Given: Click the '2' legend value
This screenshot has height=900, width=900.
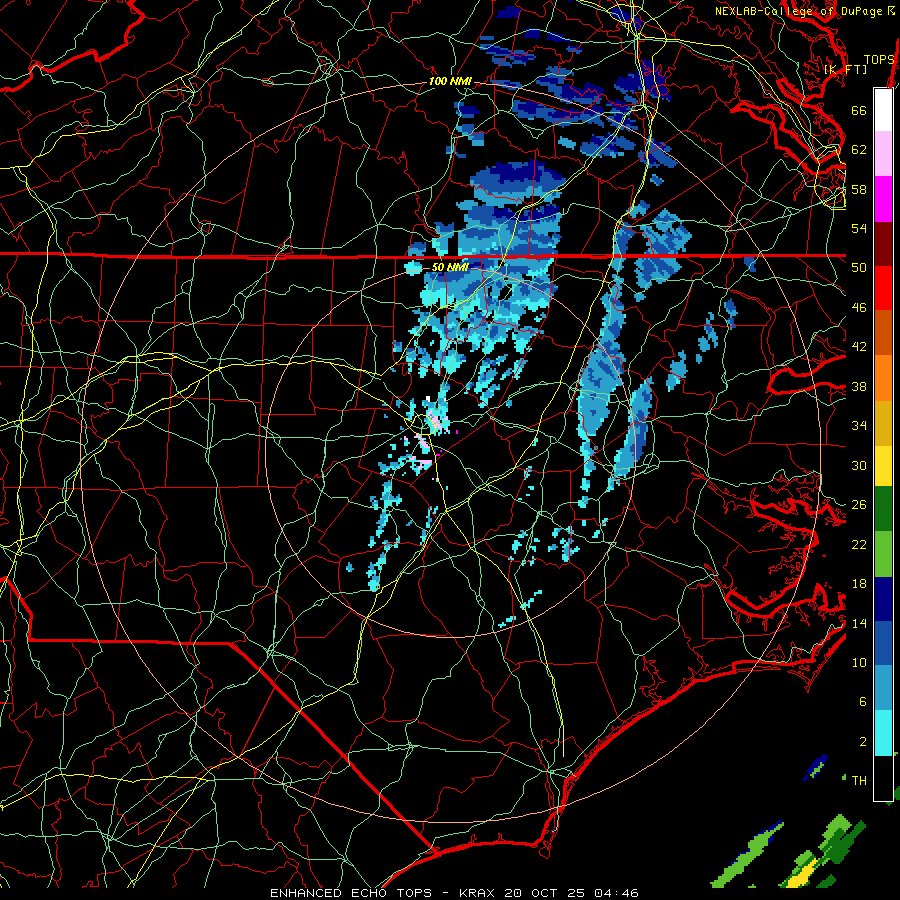Looking at the screenshot, I should [x=863, y=742].
